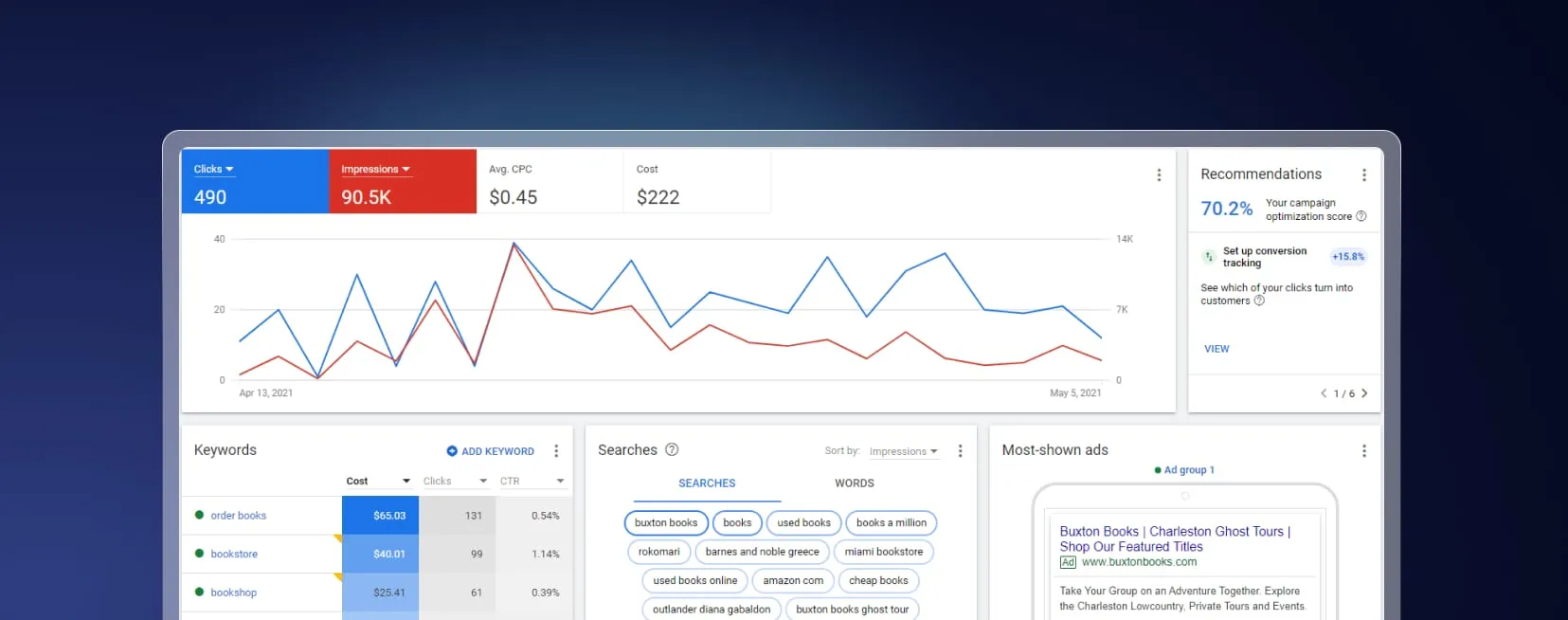Select the 'used books' search chip
1568x620 pixels.
804,523
